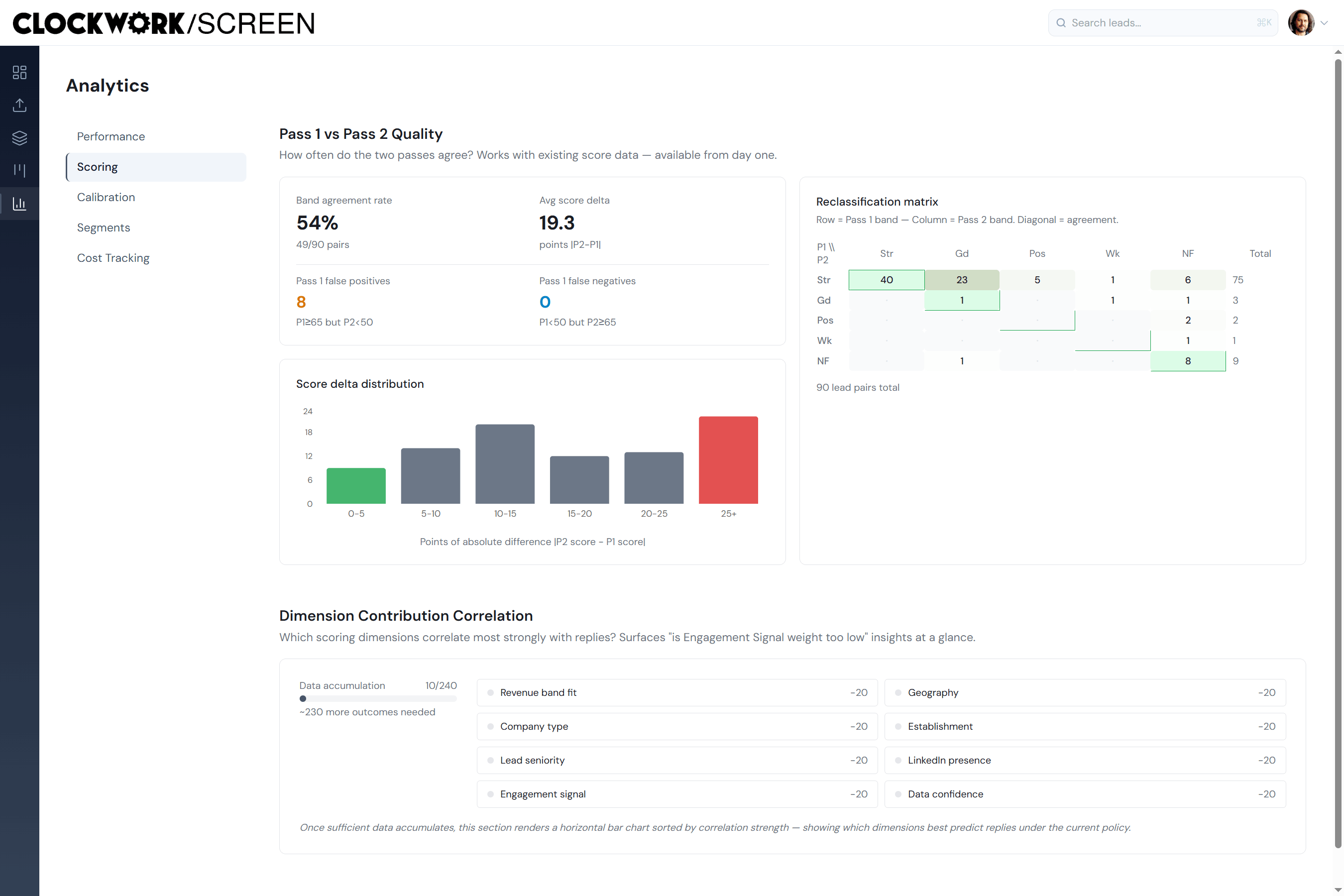Click the green 0-5 delta bar
This screenshot has width=1344, height=896.
click(356, 486)
